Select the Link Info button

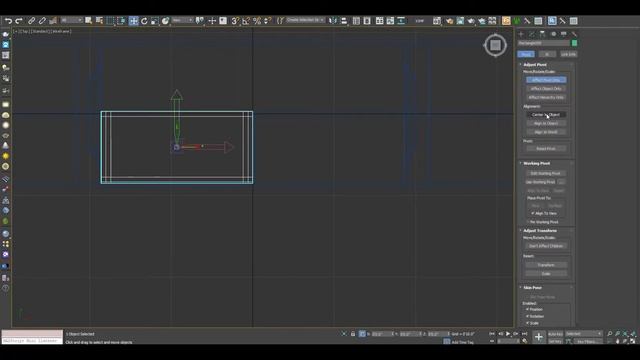(568, 54)
